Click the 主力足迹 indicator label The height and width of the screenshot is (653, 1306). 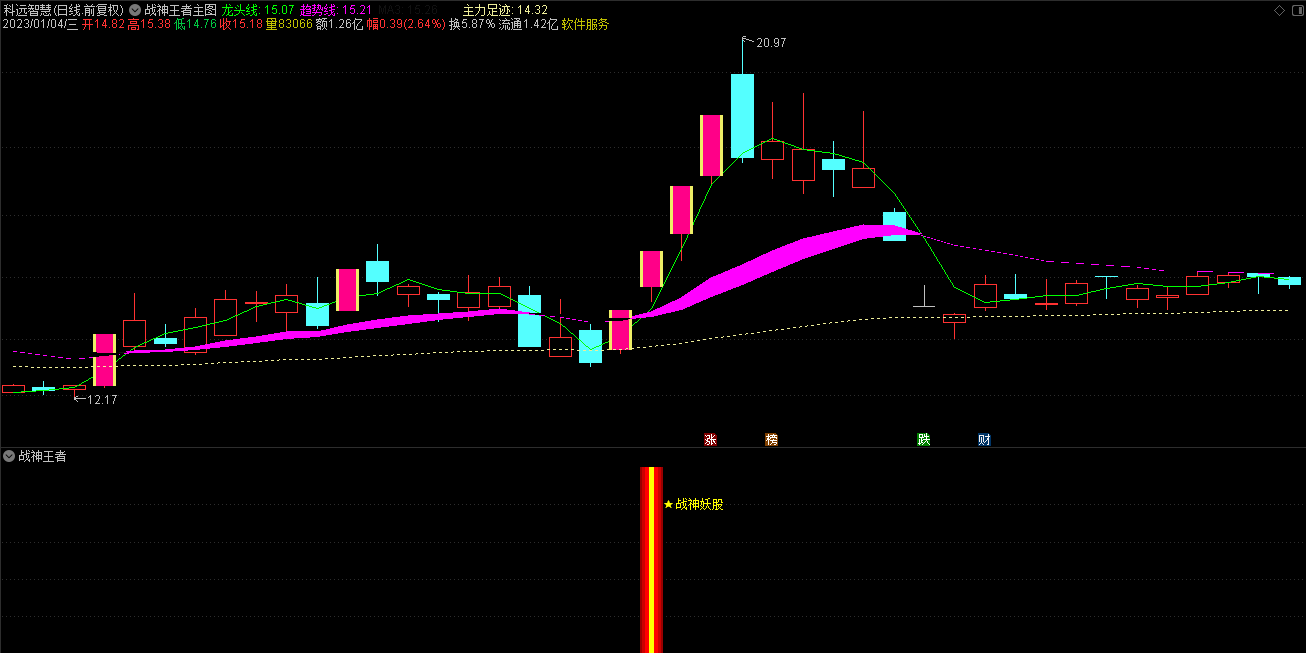pyautogui.click(x=487, y=10)
